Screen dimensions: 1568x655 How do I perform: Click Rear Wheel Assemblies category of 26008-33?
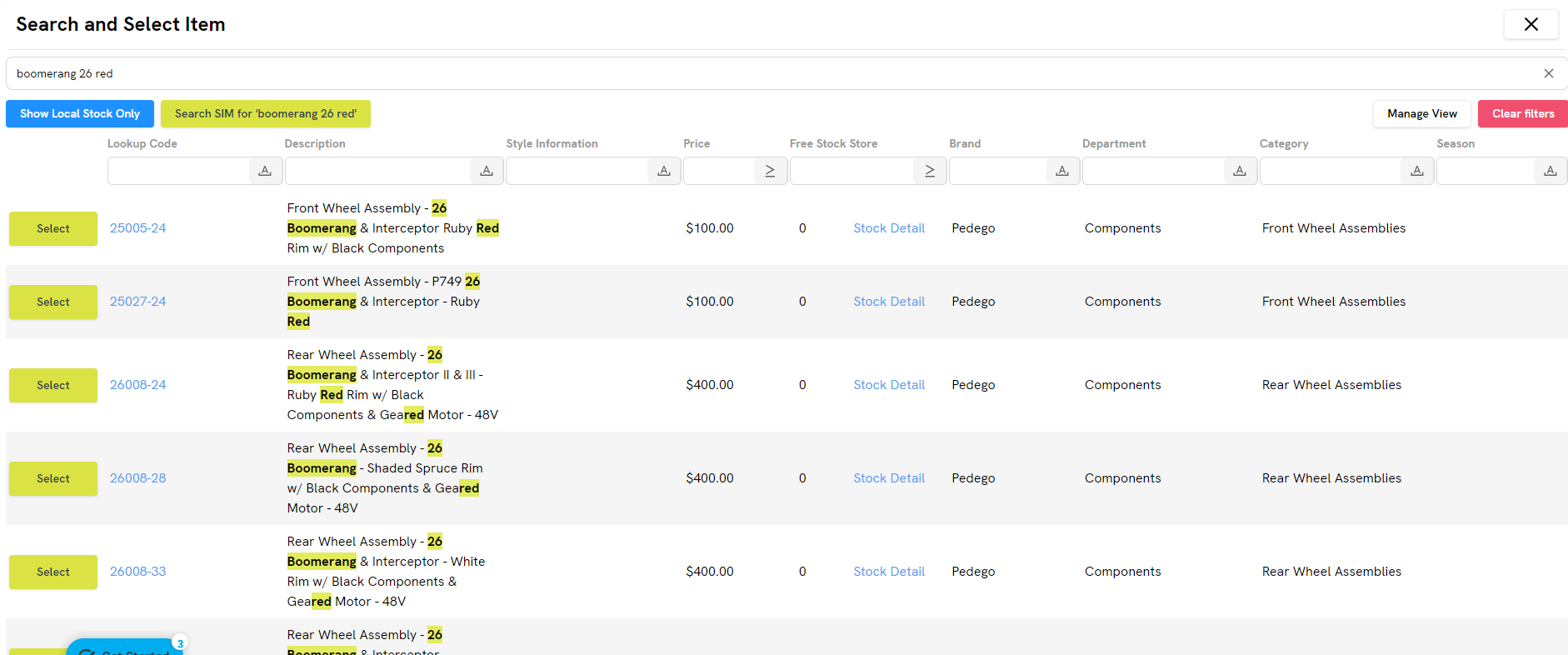pyautogui.click(x=1331, y=572)
